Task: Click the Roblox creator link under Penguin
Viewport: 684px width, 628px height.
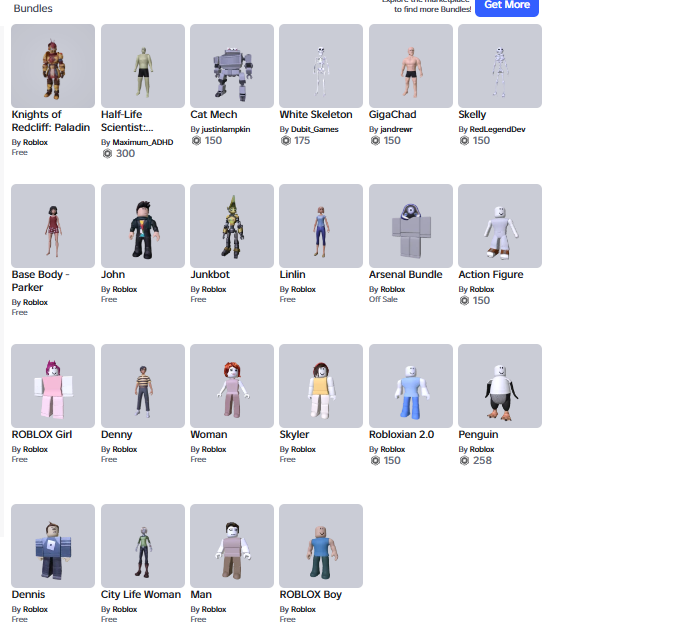Action: (x=482, y=450)
